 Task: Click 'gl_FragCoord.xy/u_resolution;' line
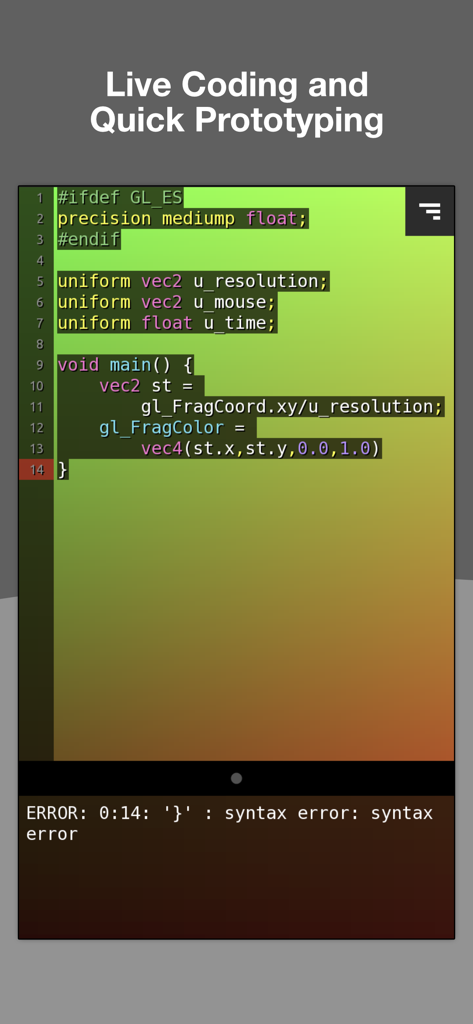(292, 407)
